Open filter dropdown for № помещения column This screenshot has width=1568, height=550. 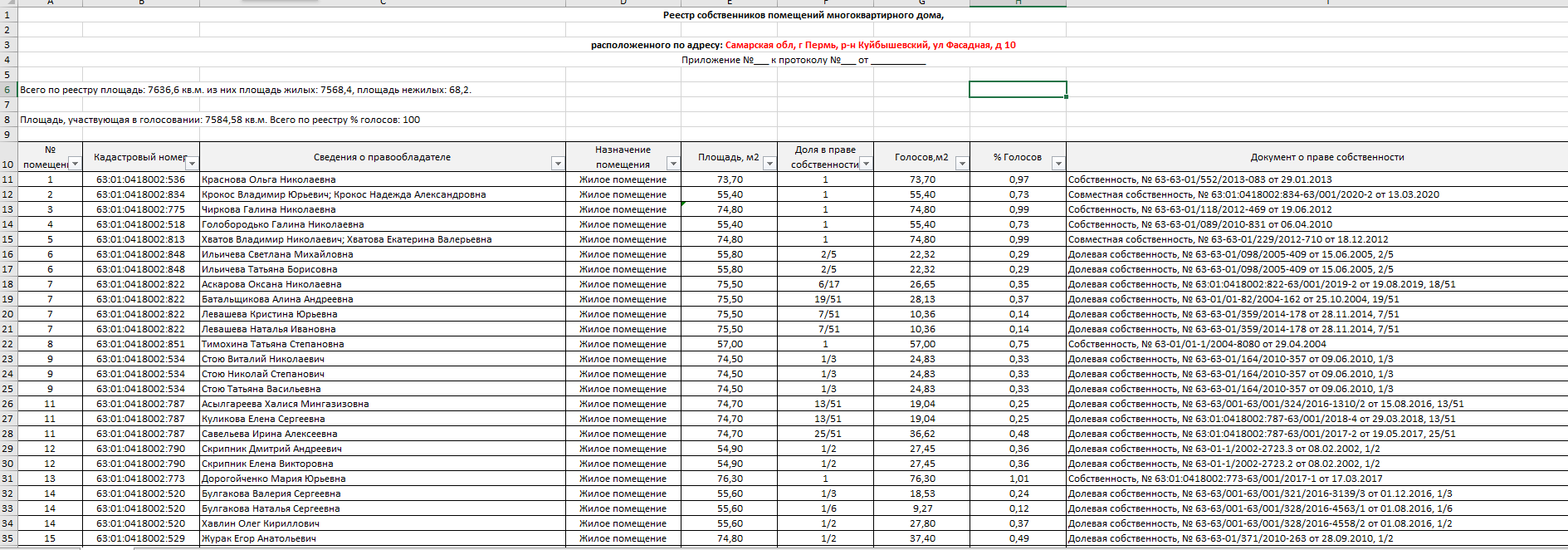pos(75,164)
